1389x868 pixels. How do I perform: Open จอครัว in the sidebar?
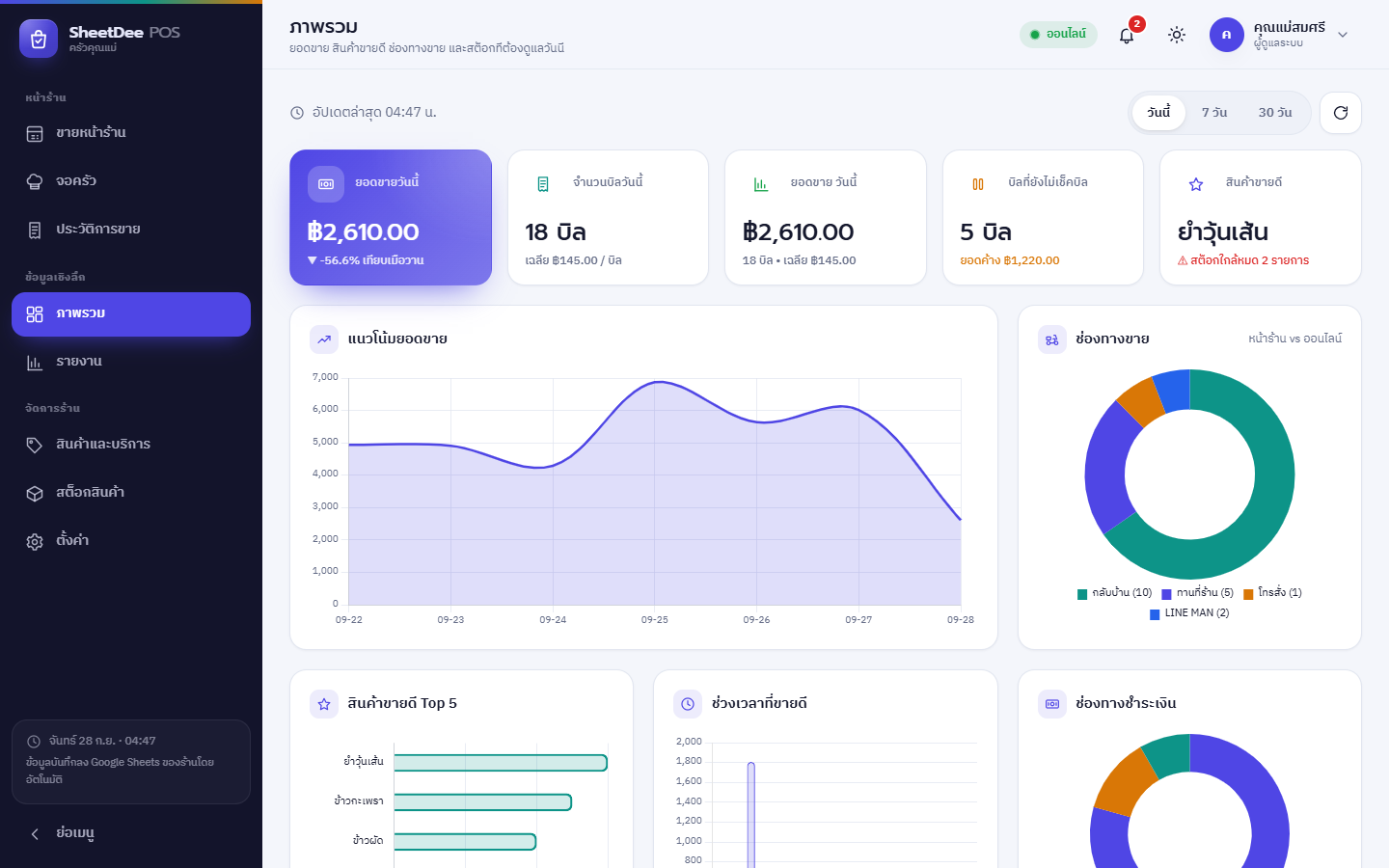point(131,181)
